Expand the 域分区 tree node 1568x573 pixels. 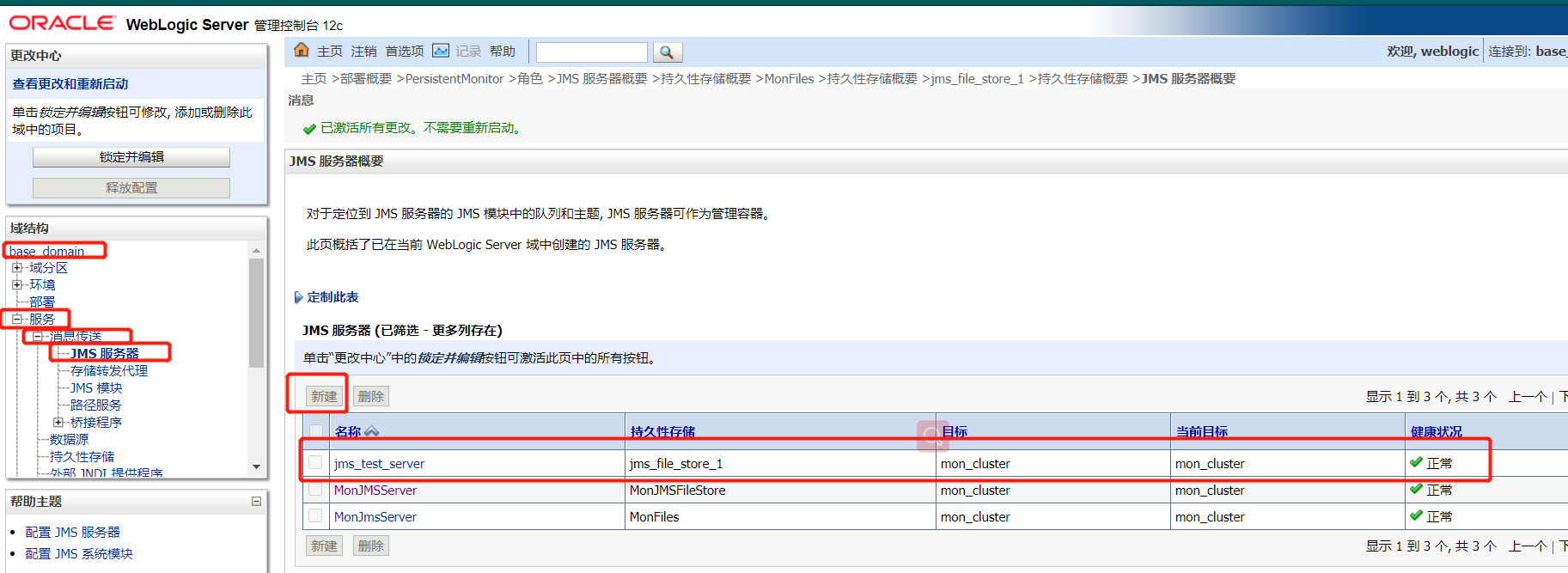(x=16, y=268)
